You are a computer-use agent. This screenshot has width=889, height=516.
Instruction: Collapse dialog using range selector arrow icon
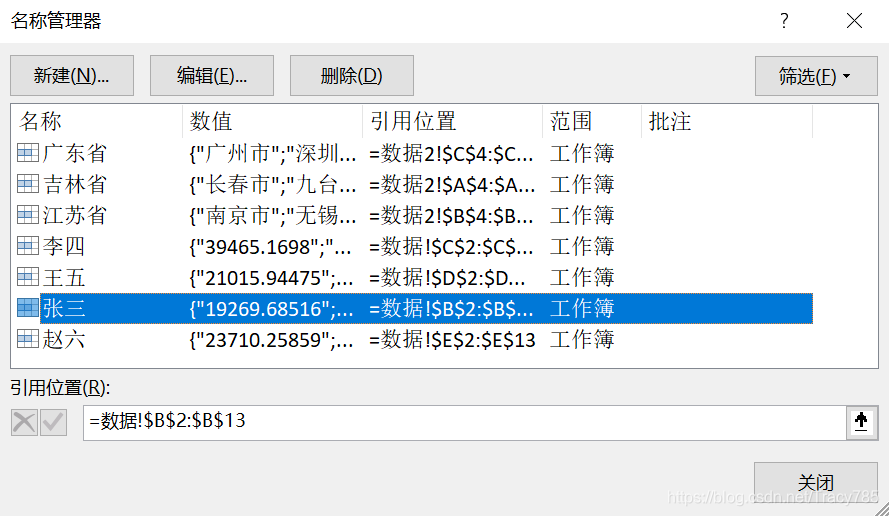tap(861, 422)
